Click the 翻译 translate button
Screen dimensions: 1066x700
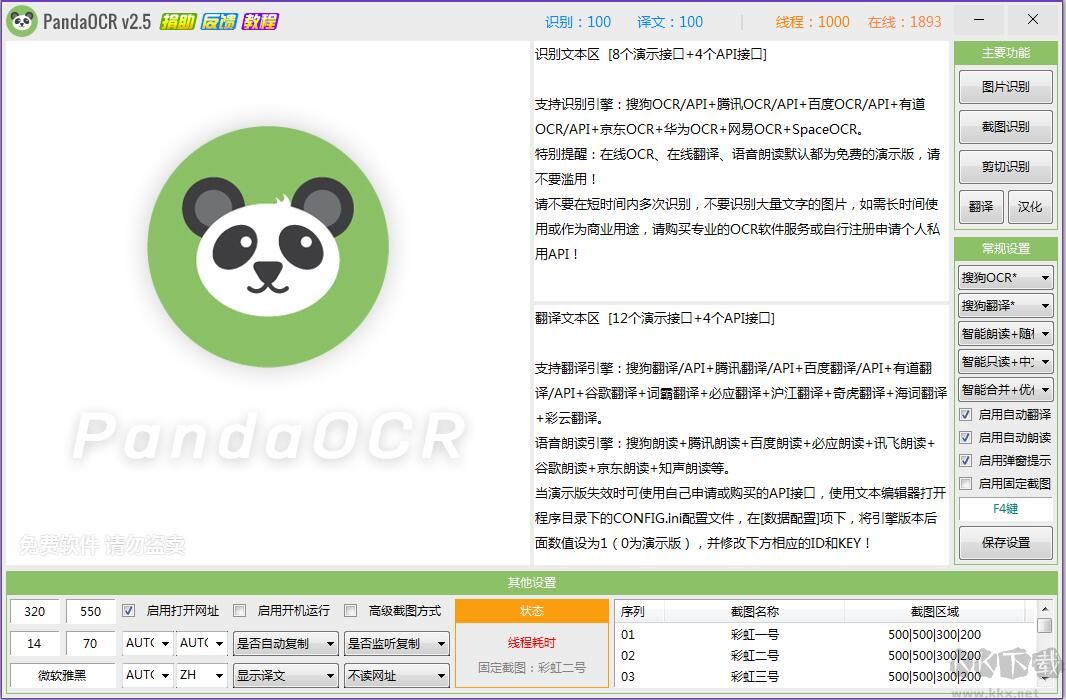pos(981,207)
